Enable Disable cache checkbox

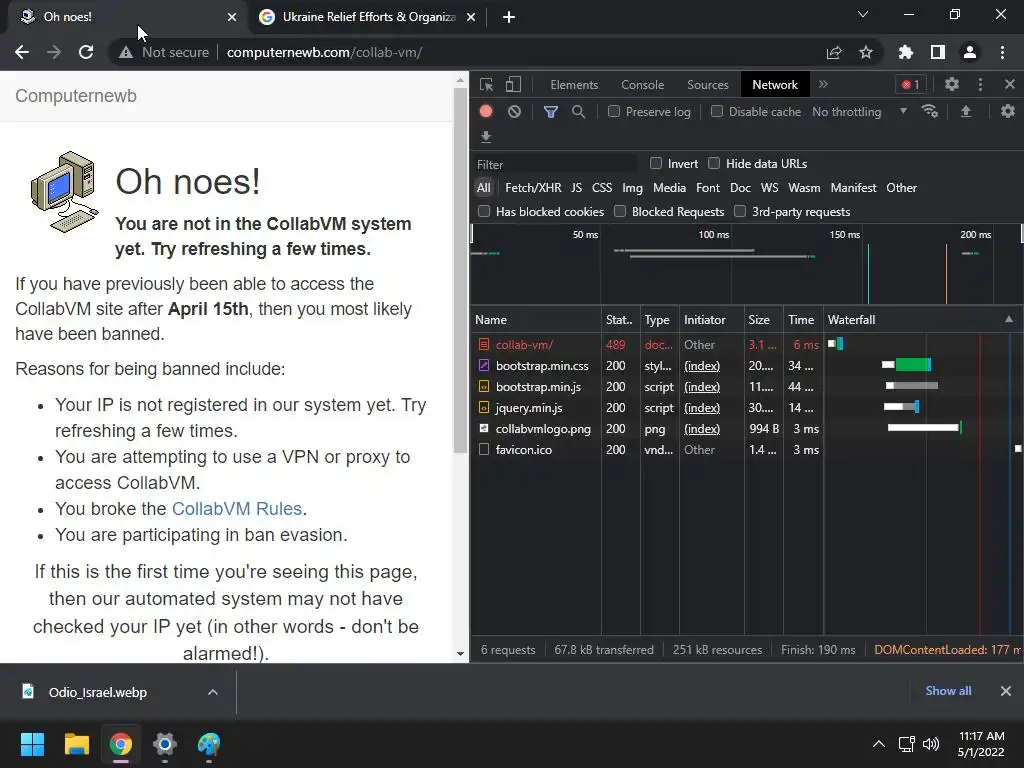pos(717,111)
